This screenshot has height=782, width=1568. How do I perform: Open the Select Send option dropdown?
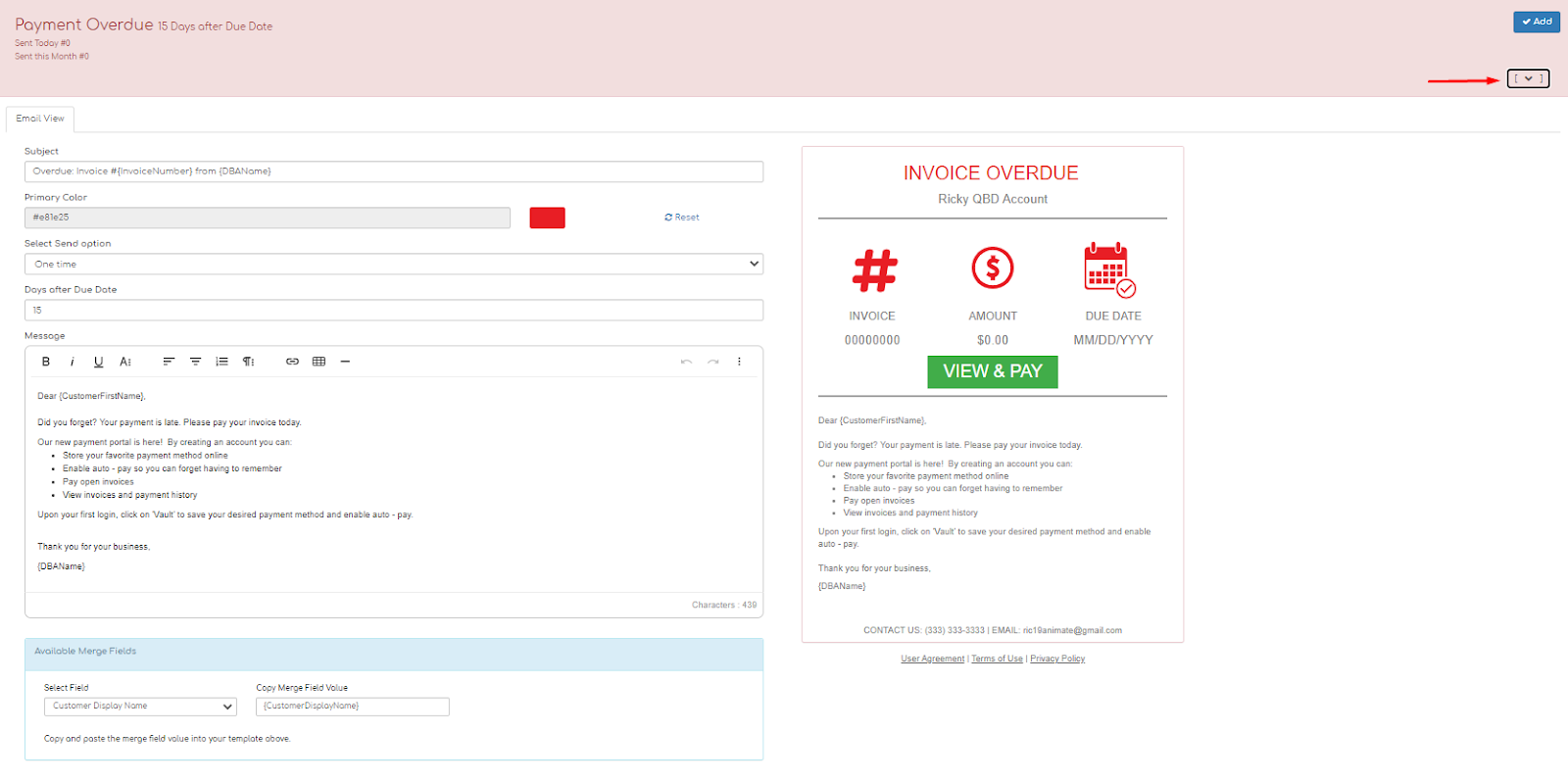click(x=394, y=264)
